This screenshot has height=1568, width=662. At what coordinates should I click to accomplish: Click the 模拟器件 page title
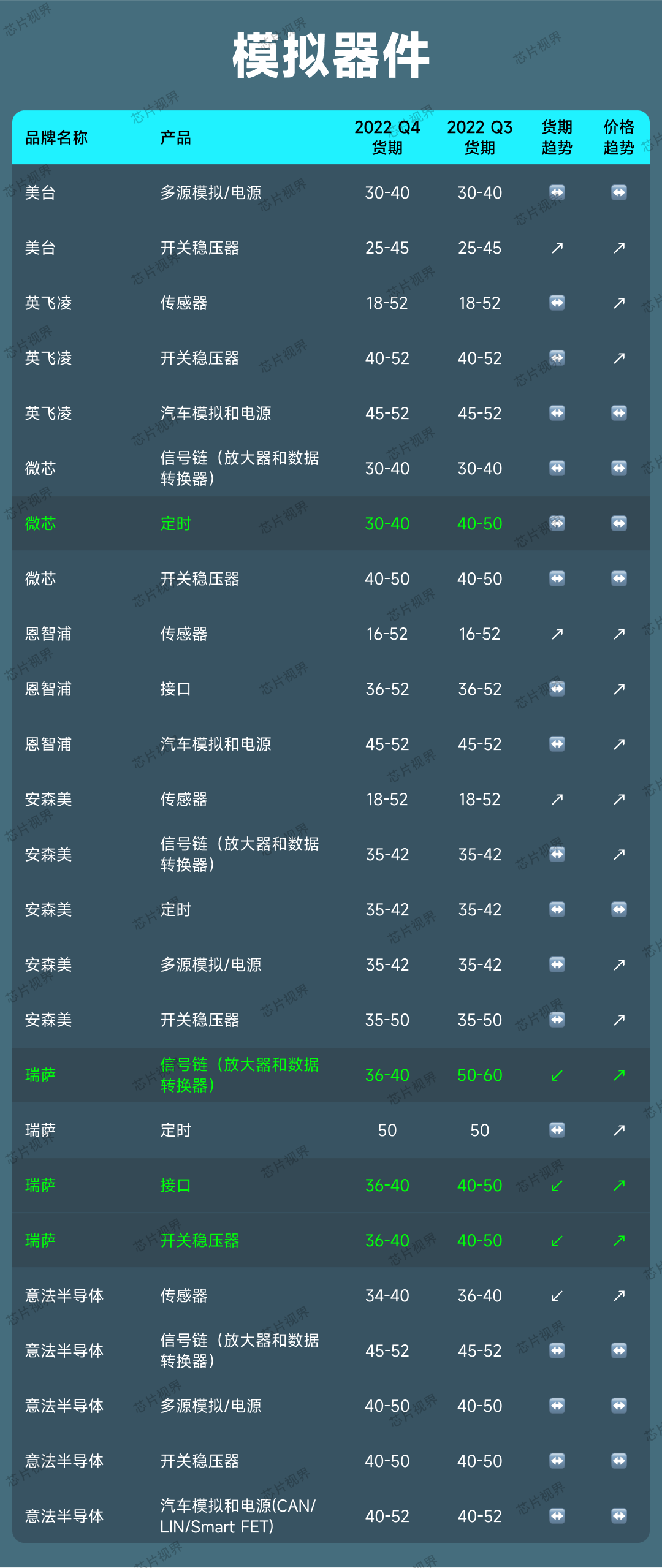pyautogui.click(x=331, y=56)
